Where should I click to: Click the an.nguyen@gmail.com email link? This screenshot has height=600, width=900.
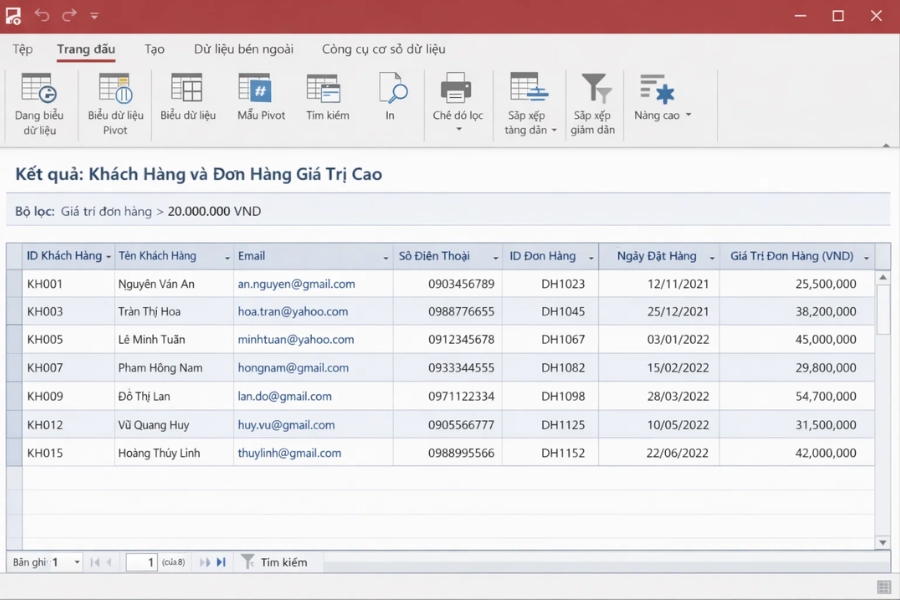(296, 284)
